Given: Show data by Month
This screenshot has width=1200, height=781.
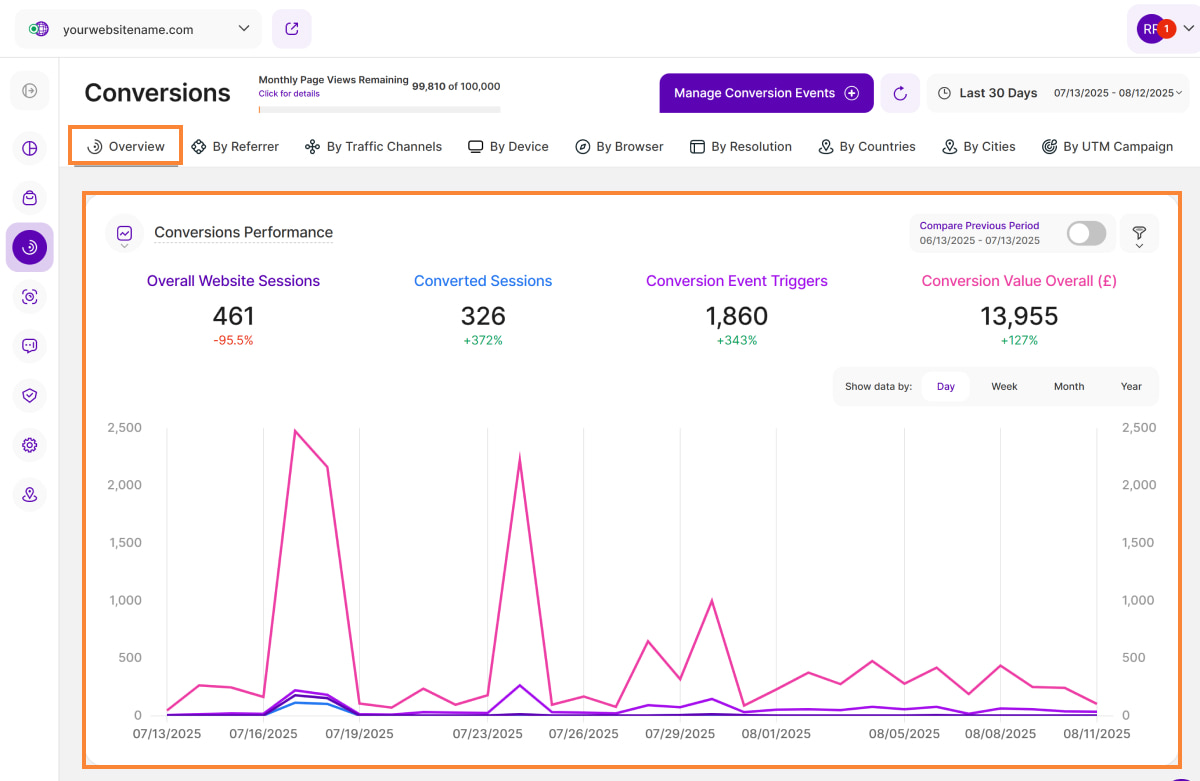Looking at the screenshot, I should [x=1068, y=386].
